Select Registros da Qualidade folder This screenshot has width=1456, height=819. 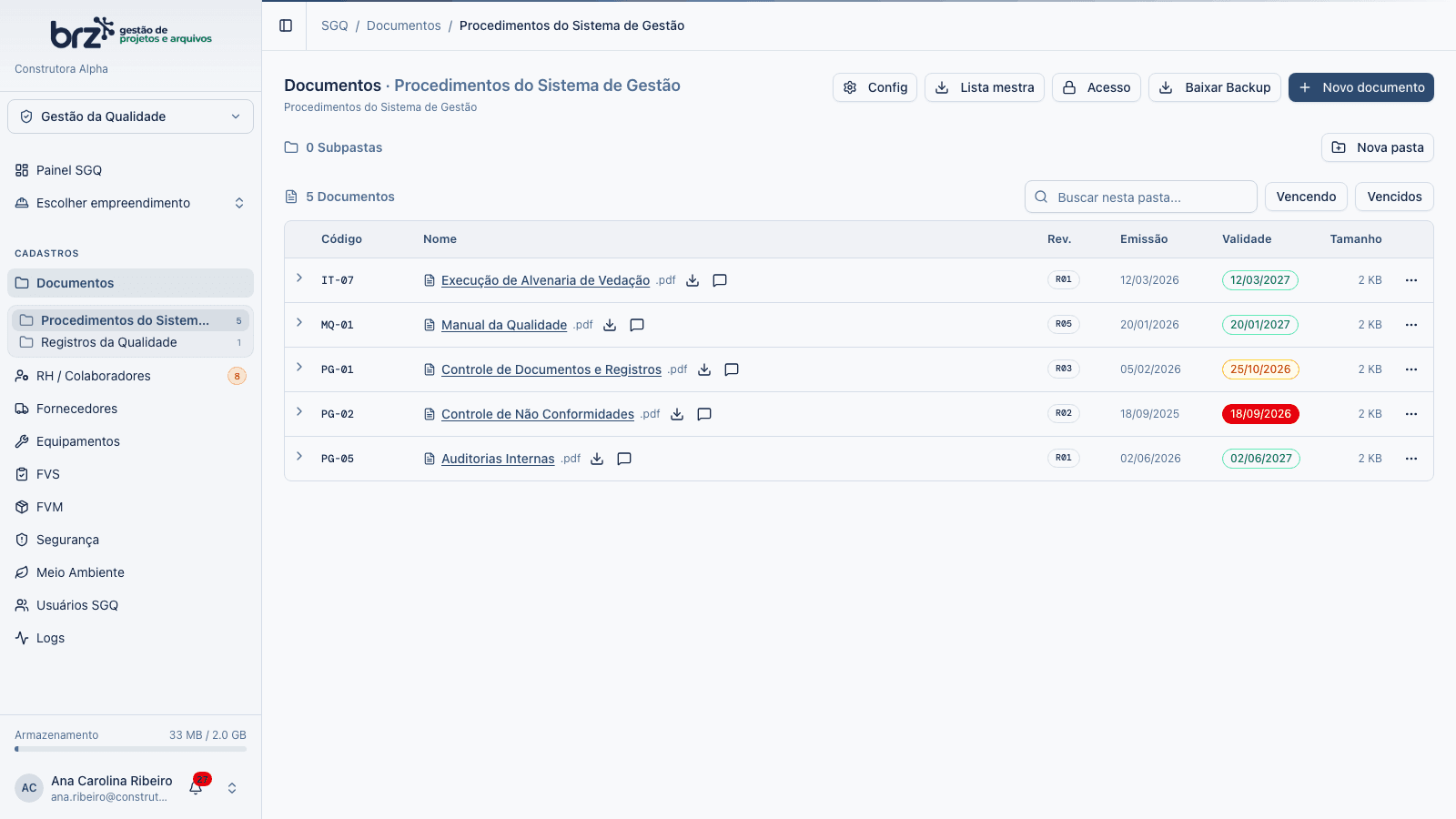131,342
